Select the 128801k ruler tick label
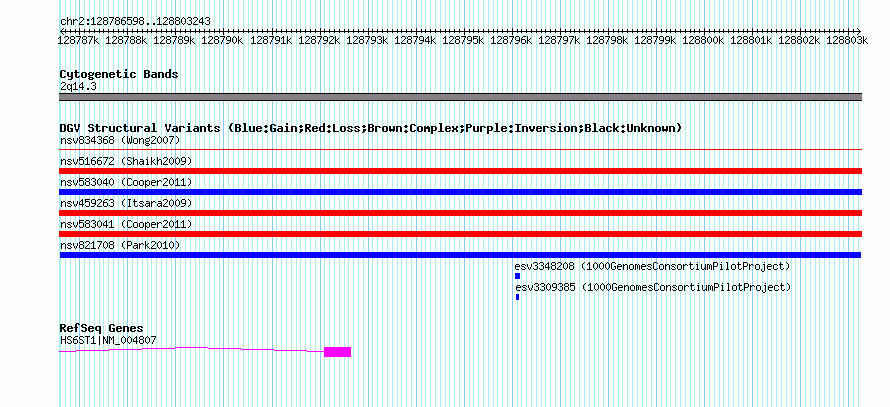Image resolution: width=890 pixels, height=407 pixels. (751, 40)
